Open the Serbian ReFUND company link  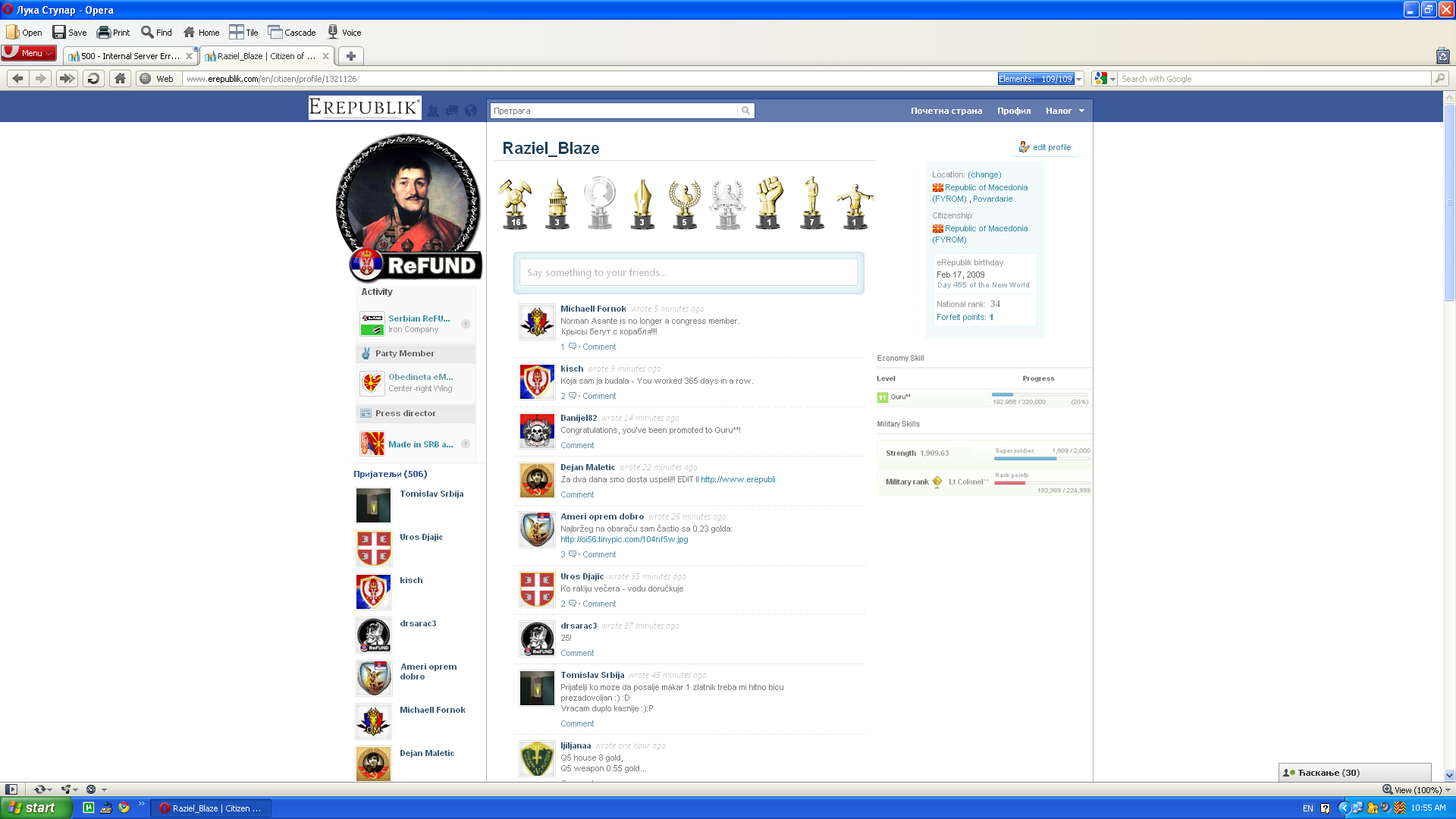pos(419,318)
